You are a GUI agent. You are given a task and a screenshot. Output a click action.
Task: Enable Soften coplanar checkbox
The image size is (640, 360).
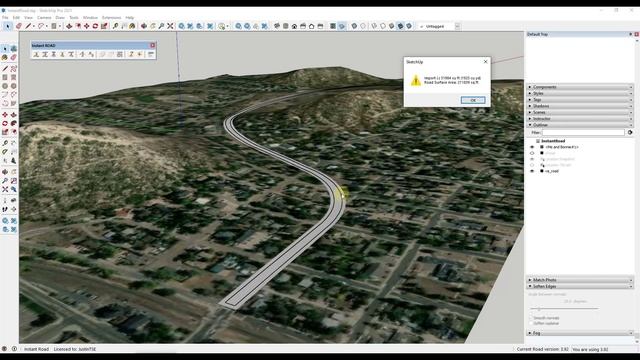[531, 323]
